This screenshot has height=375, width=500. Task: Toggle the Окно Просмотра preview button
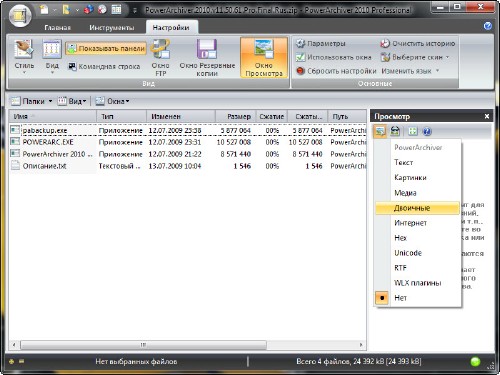click(x=264, y=57)
